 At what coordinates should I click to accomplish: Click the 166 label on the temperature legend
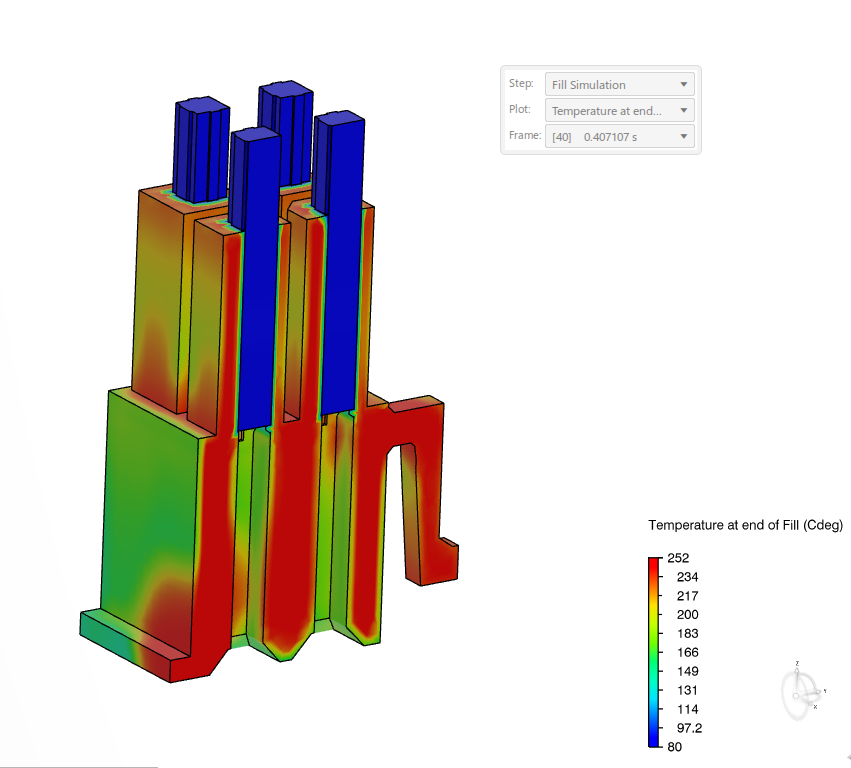(687, 652)
